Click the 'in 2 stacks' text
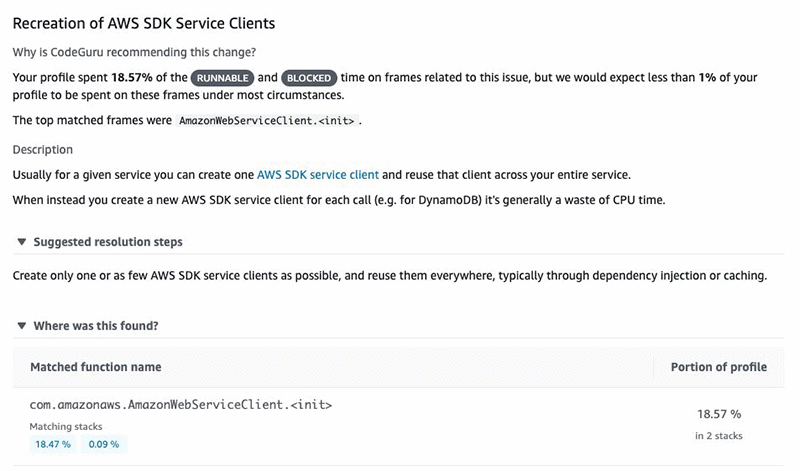The height and width of the screenshot is (471, 800). tap(718, 436)
